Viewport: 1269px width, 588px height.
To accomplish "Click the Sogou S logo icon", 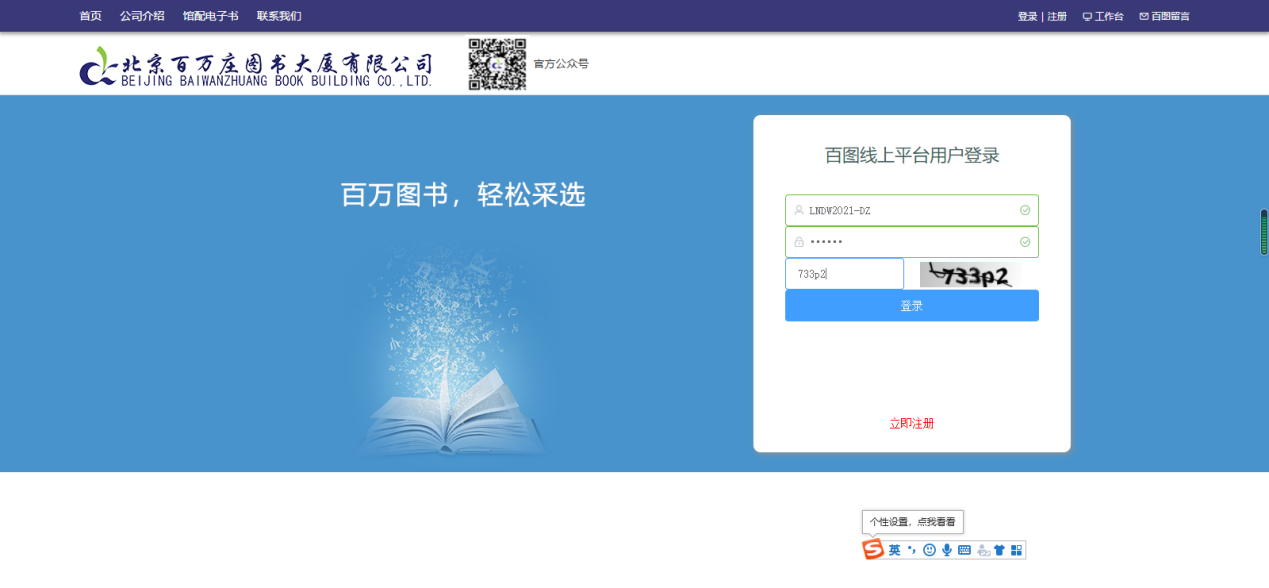I will click(x=873, y=550).
